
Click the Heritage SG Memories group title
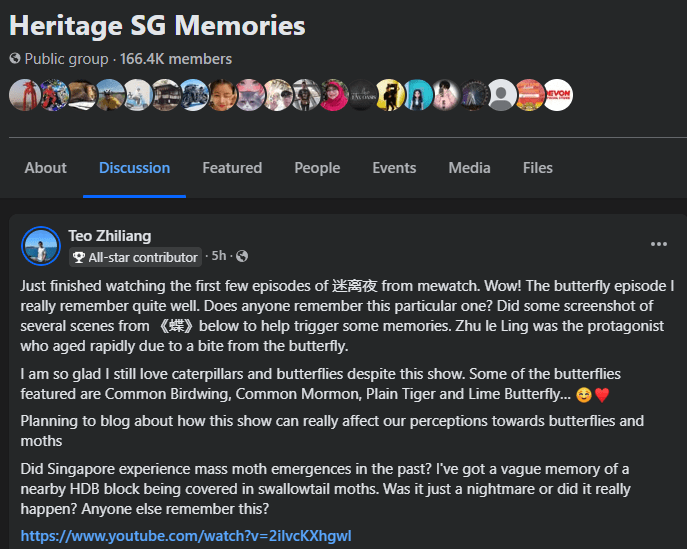click(x=157, y=25)
